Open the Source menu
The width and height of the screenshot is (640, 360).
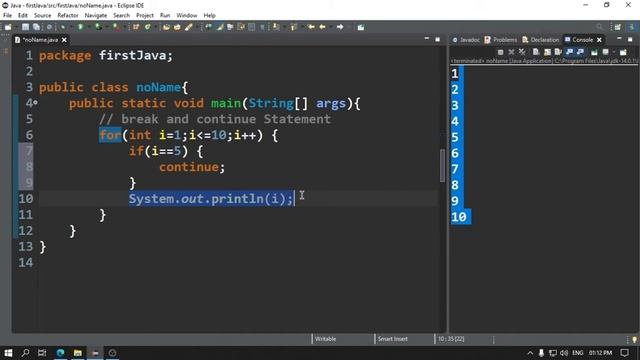pyautogui.click(x=42, y=15)
